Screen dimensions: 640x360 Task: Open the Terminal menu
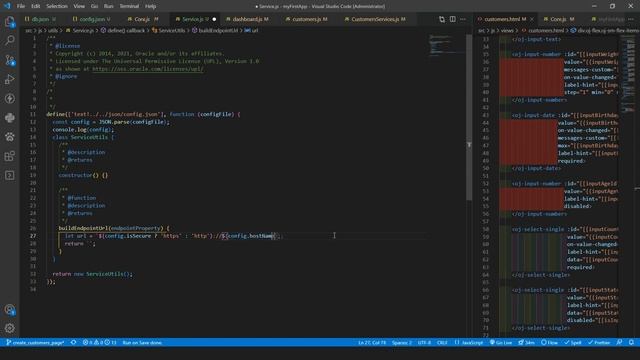(x=129, y=6)
